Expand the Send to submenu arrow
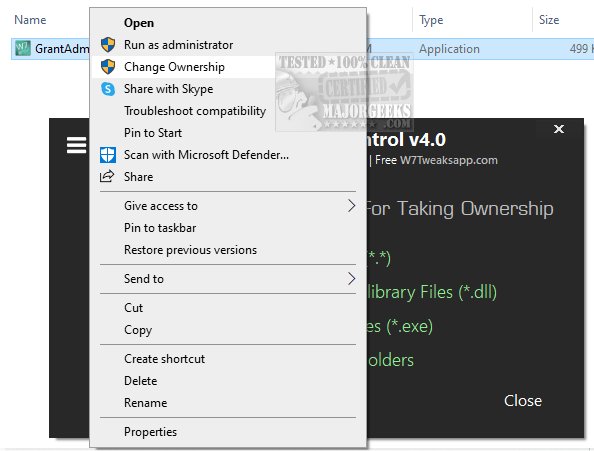Viewport: 594px width, 451px height. [x=352, y=279]
